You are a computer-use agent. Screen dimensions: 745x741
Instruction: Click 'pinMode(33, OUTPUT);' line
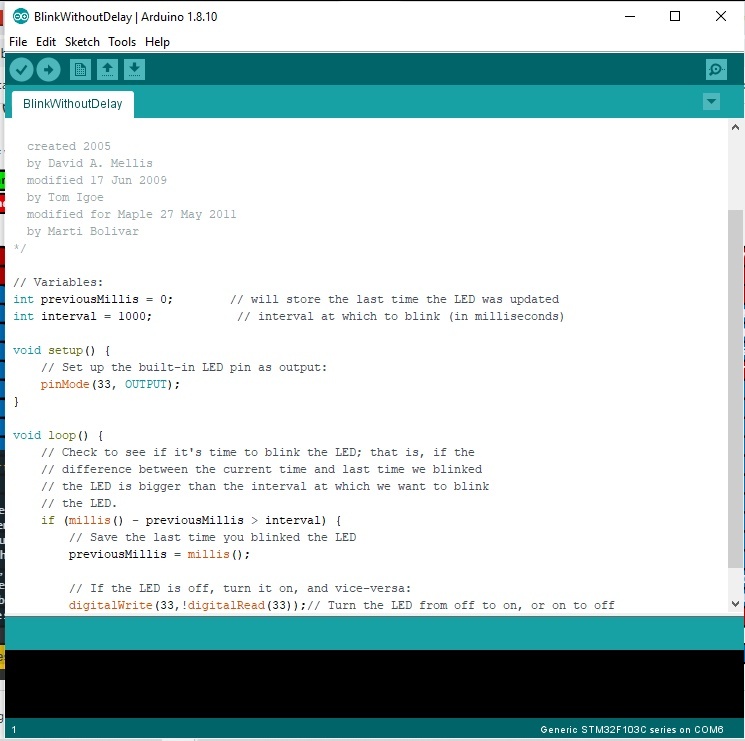[x=110, y=384]
